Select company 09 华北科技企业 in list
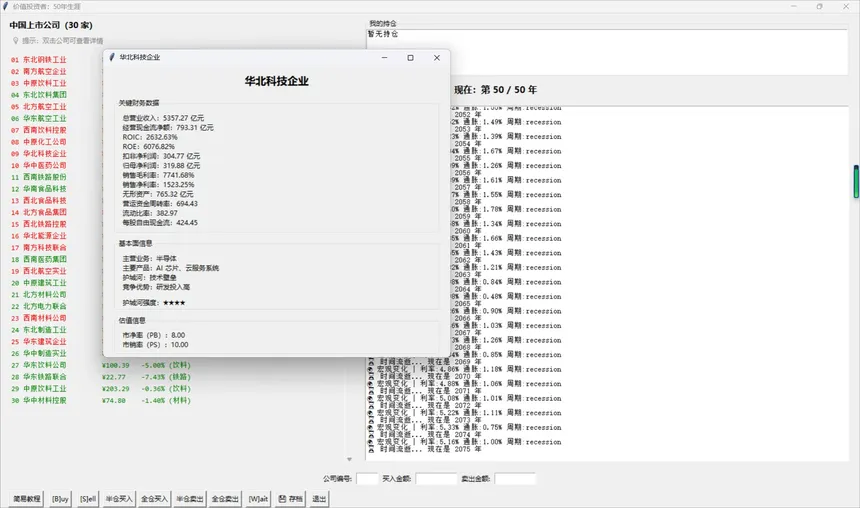 (39, 154)
